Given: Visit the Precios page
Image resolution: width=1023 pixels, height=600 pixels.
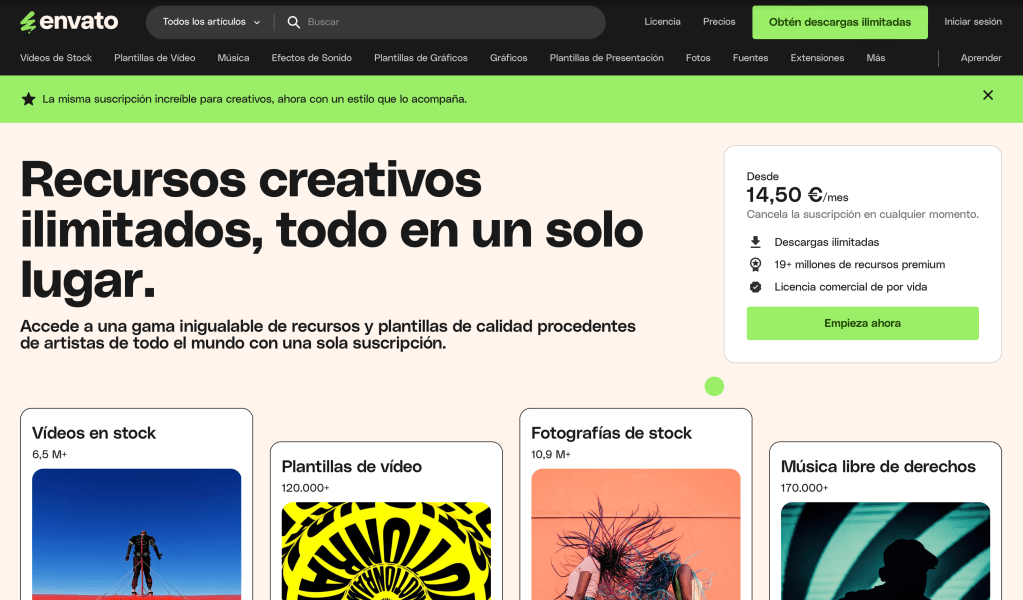Looking at the screenshot, I should (x=718, y=22).
